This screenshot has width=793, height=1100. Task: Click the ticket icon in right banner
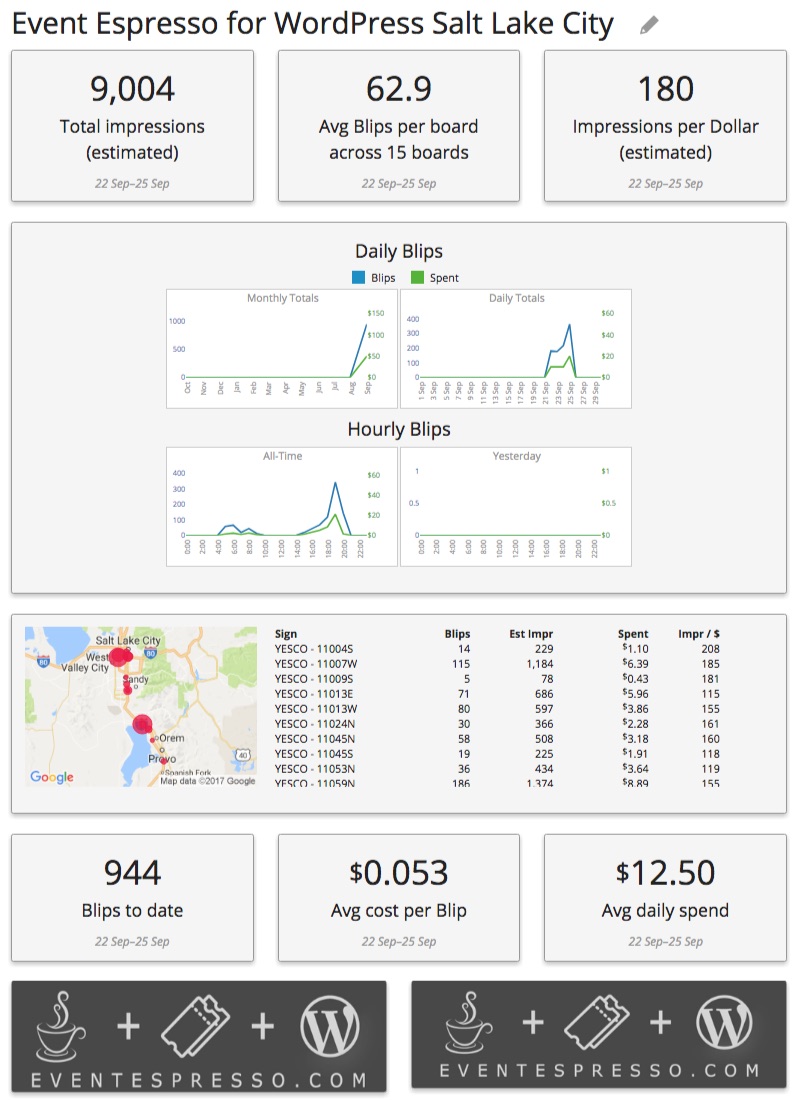tap(597, 1021)
